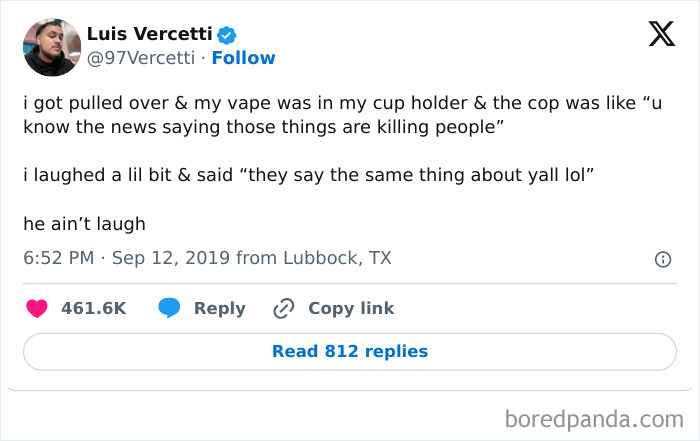Click the chain link copy icon
The height and width of the screenshot is (441, 700).
click(x=283, y=308)
